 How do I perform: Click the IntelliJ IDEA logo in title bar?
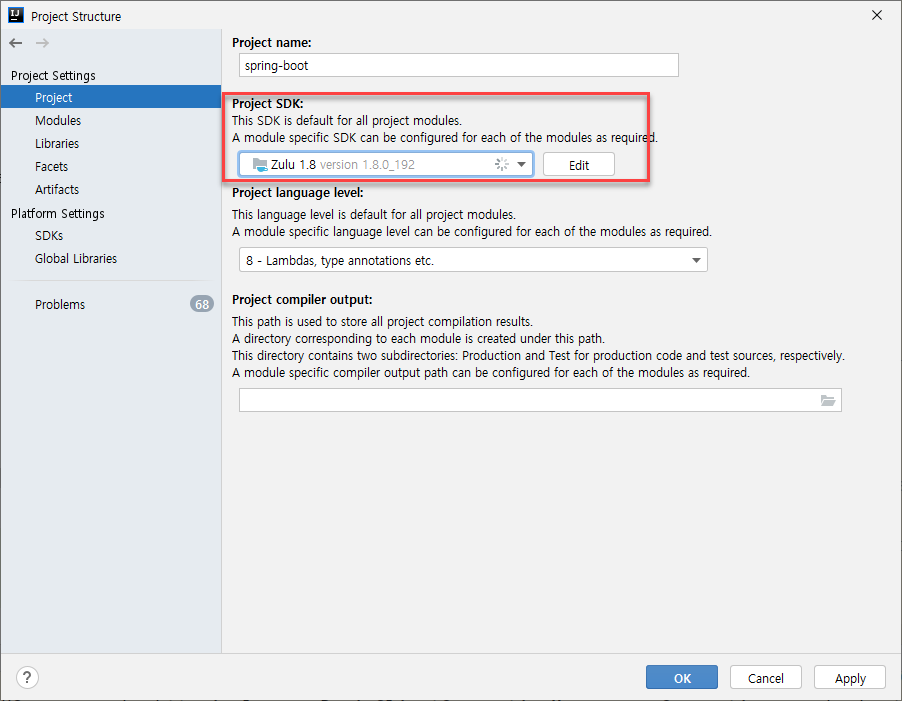coord(16,16)
